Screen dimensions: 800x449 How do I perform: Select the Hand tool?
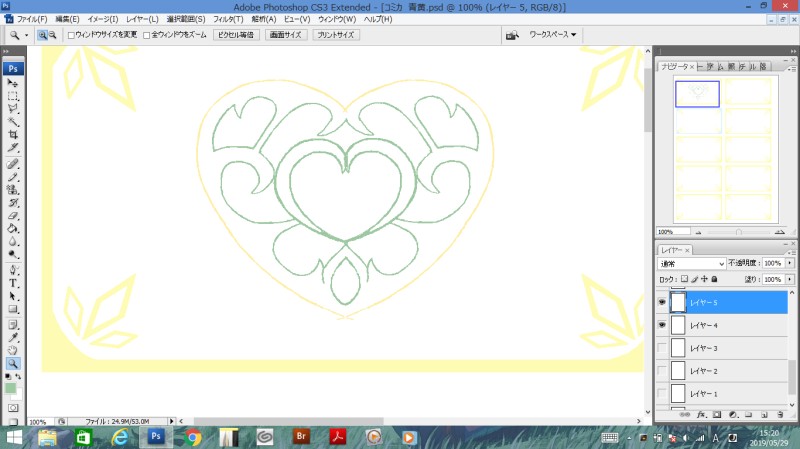13,350
